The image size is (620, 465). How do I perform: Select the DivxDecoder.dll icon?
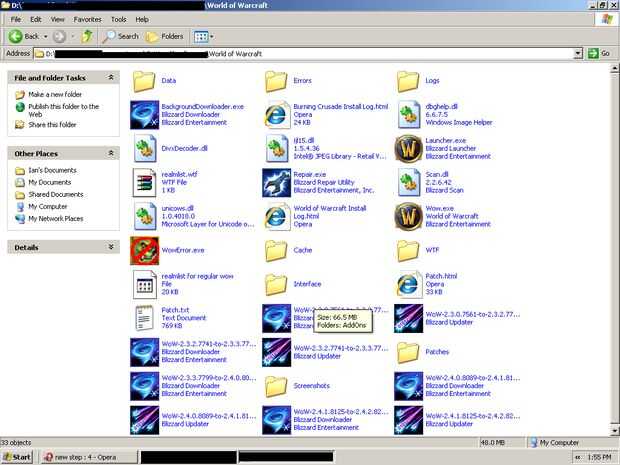(144, 148)
